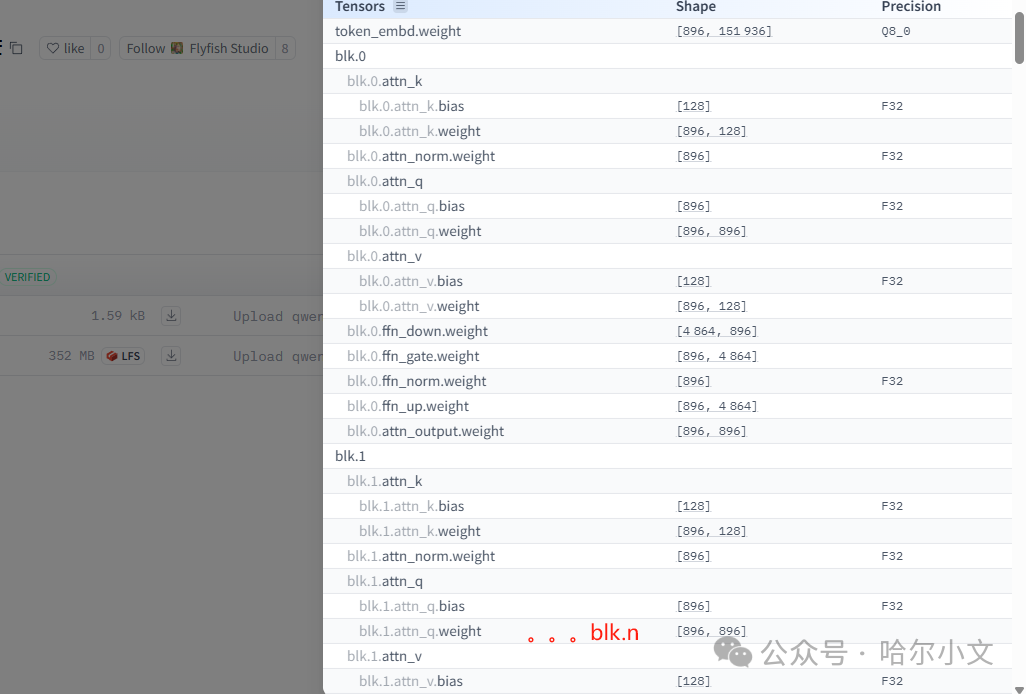
Task: Select blk.1.attn_q.weight row
Action: point(667,631)
